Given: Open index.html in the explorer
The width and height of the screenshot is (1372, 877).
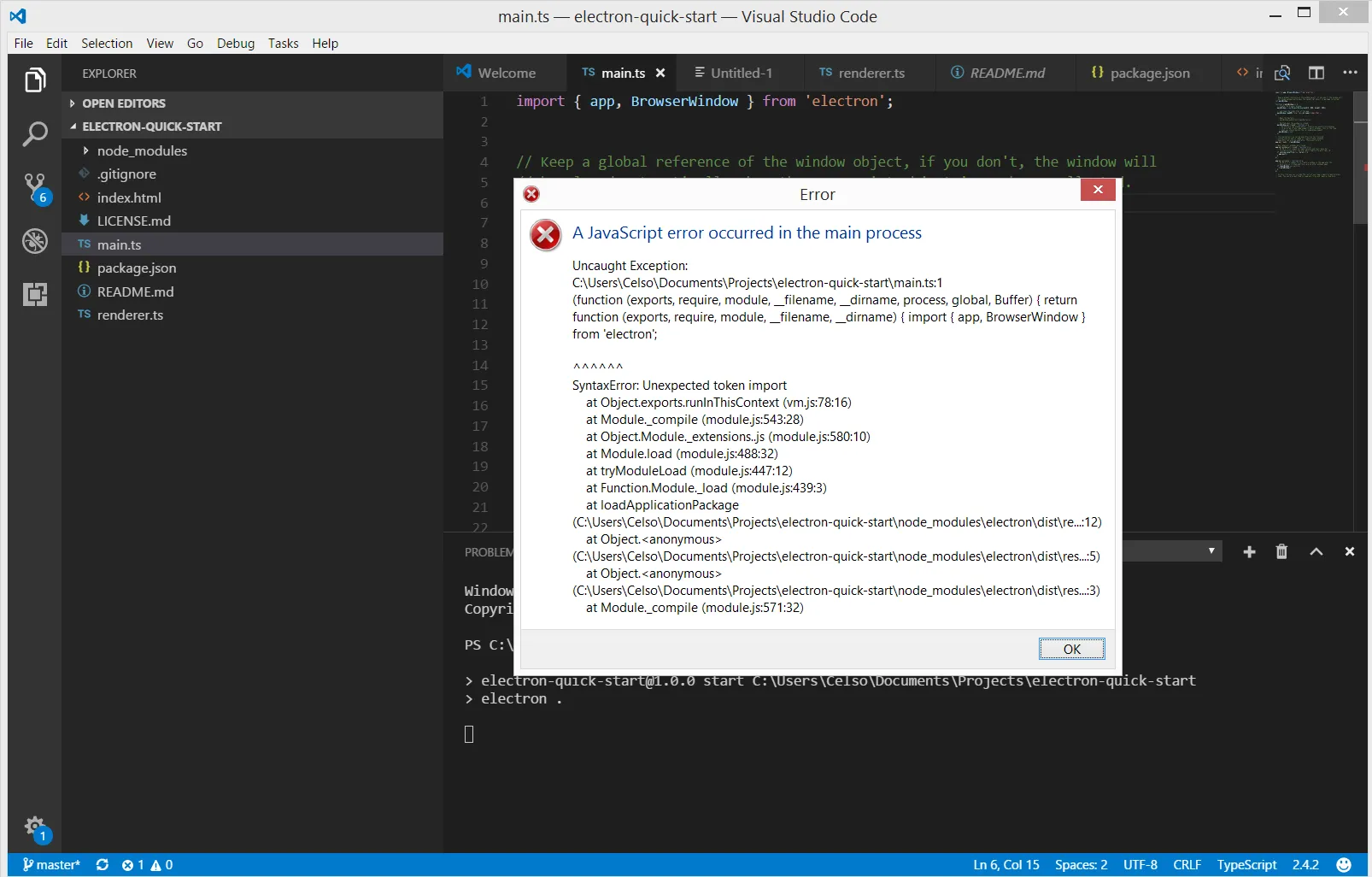Looking at the screenshot, I should coord(252,197).
